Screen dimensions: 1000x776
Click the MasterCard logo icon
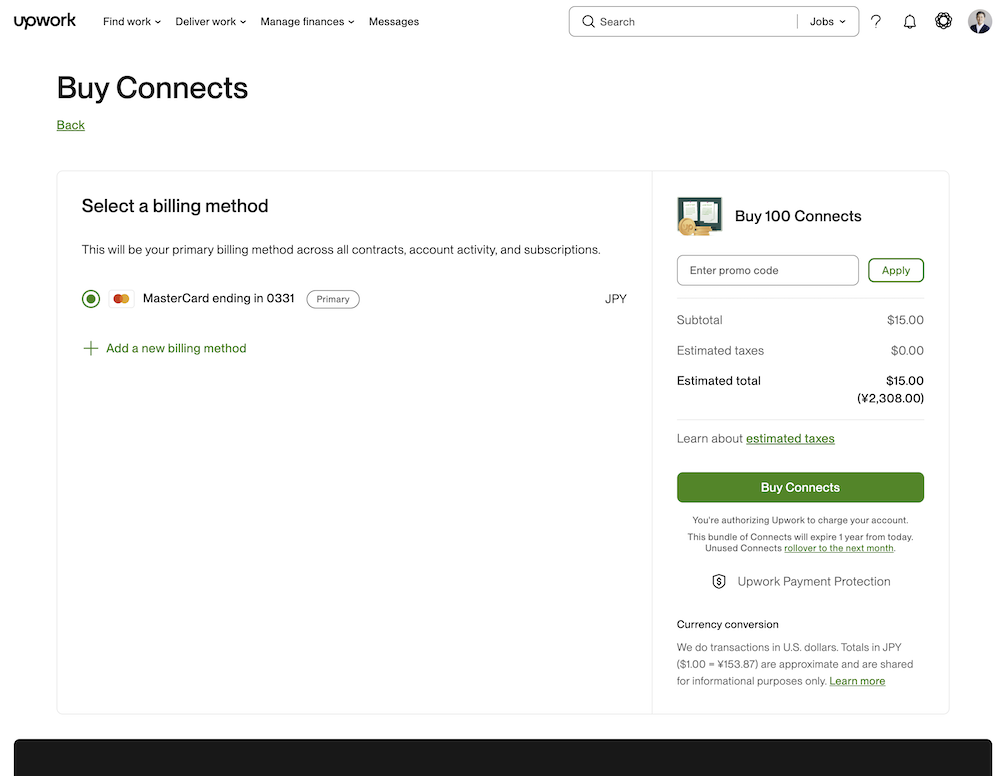click(121, 298)
